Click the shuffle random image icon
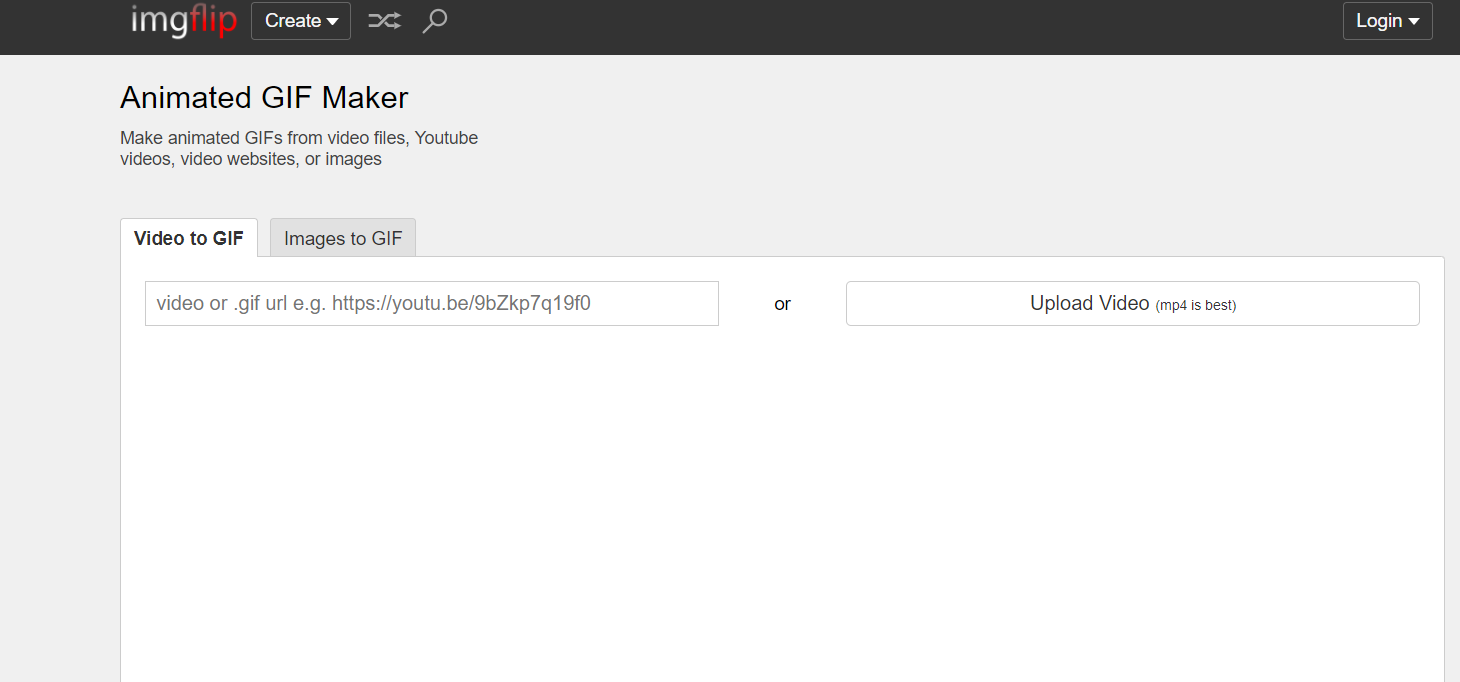This screenshot has height=682, width=1460. 384,21
